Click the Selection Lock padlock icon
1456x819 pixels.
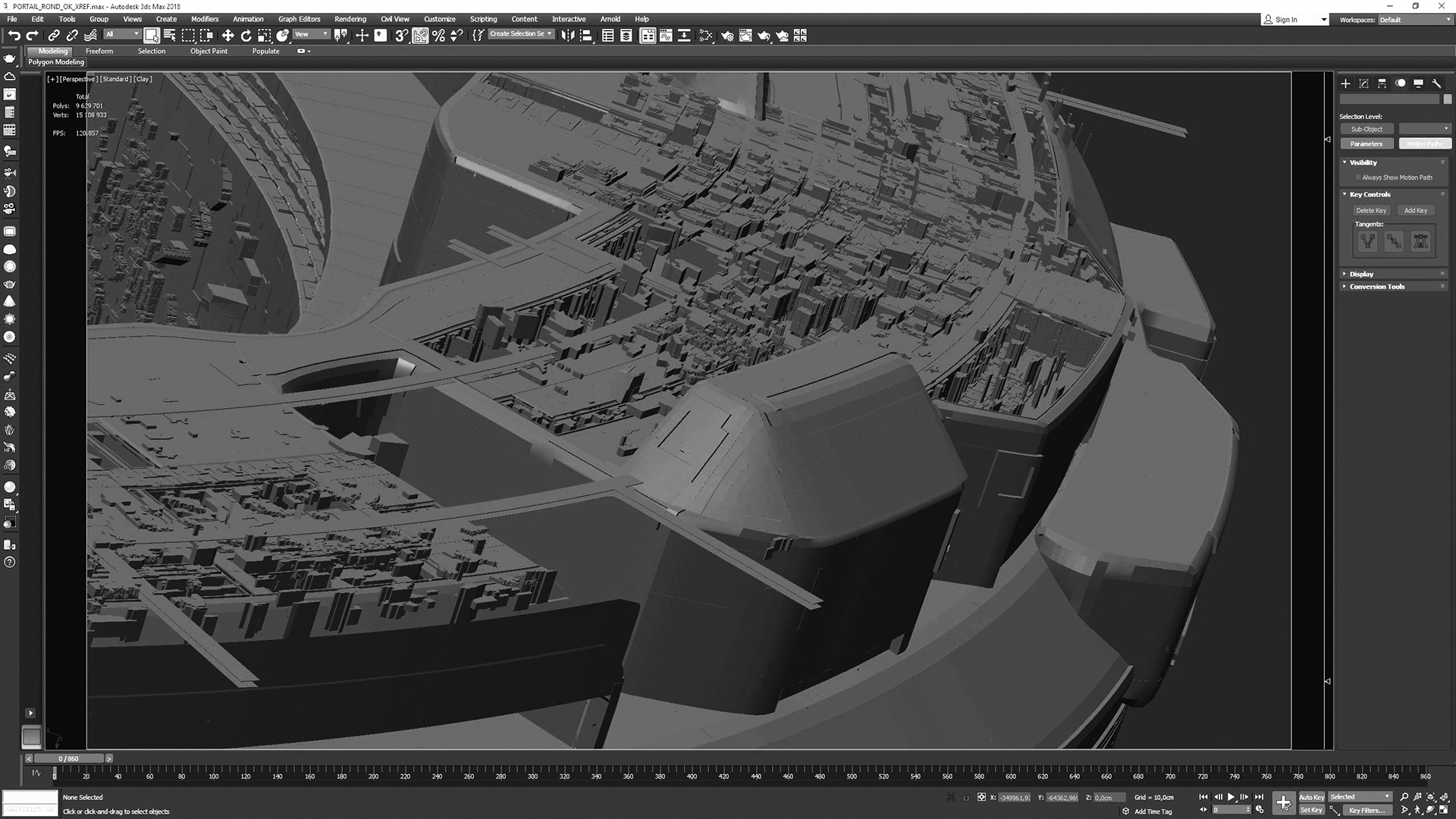[965, 797]
